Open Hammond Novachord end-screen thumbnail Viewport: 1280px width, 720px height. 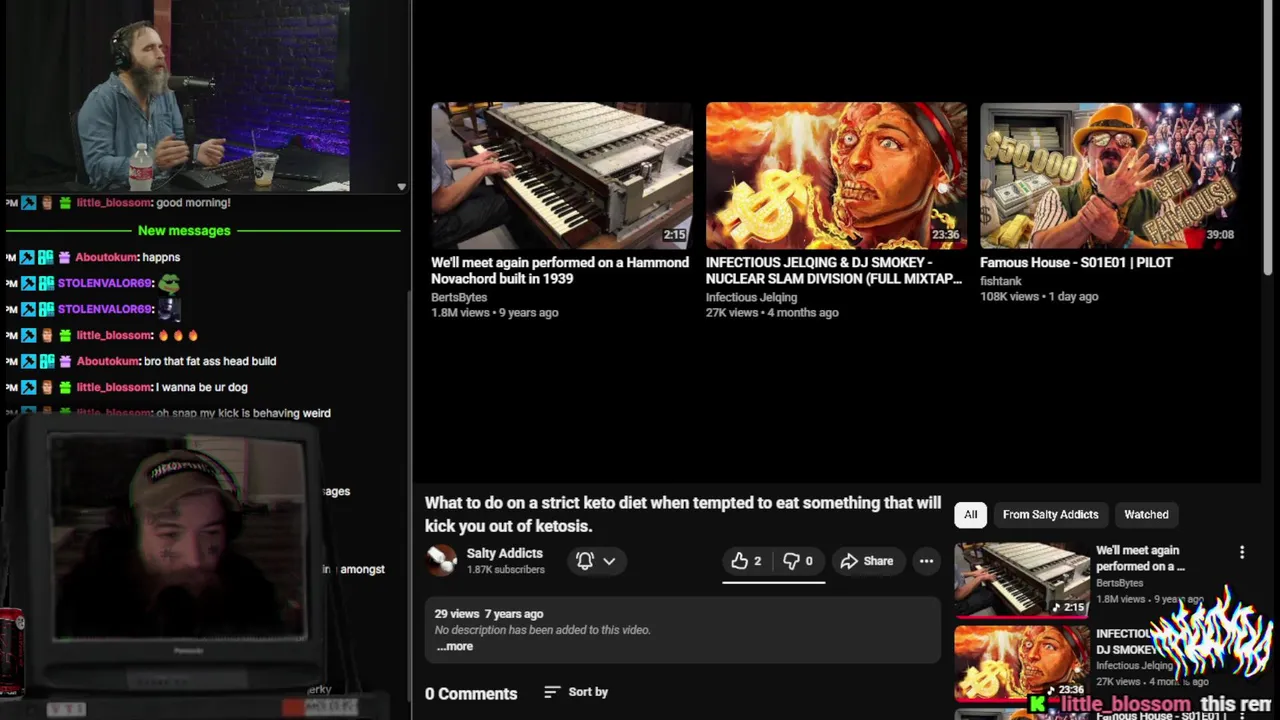pos(561,175)
